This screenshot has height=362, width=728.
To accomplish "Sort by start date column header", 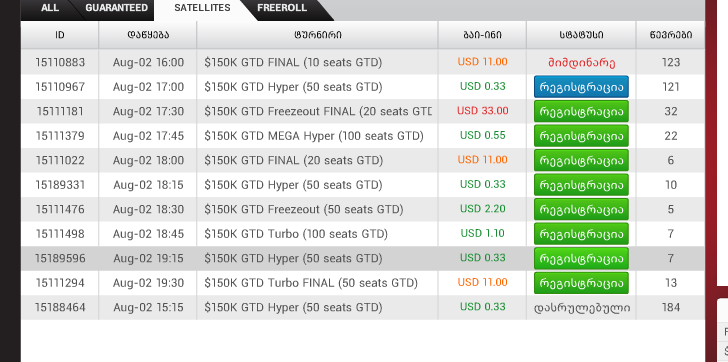I will (x=148, y=35).
